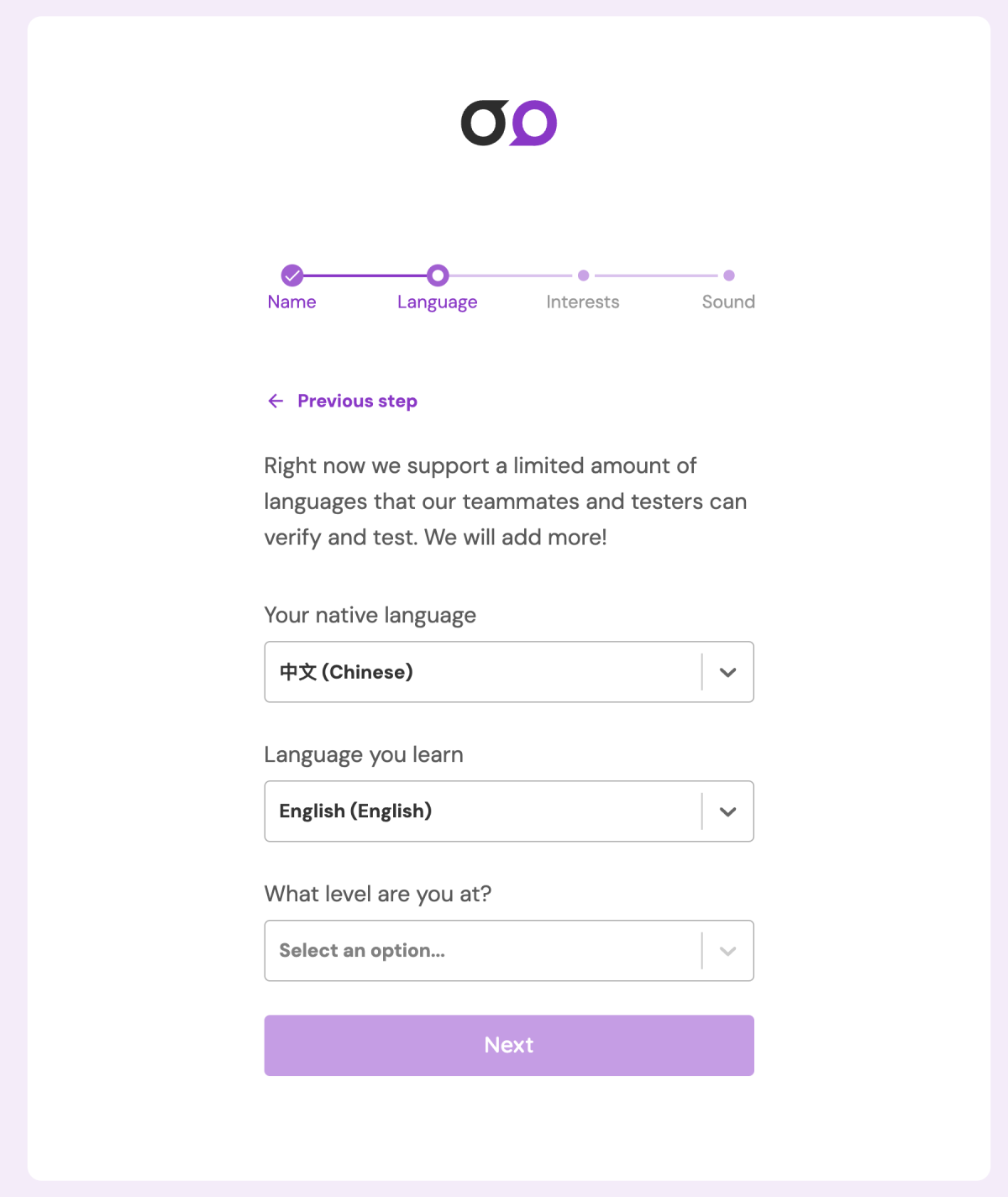This screenshot has height=1197, width=1008.
Task: Expand the level dropdown chevron arrow
Action: (x=728, y=951)
